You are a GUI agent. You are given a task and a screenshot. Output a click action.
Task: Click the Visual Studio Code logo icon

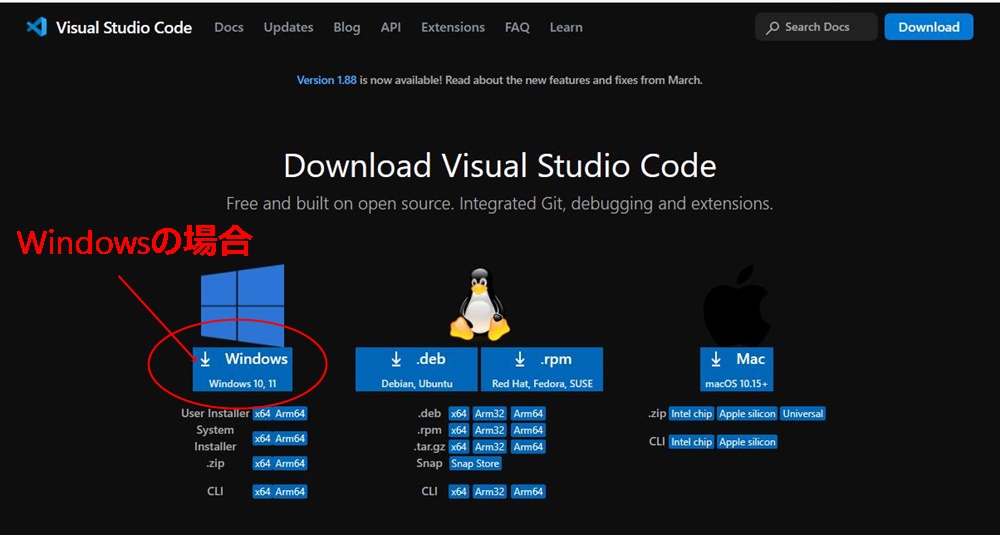[36, 27]
